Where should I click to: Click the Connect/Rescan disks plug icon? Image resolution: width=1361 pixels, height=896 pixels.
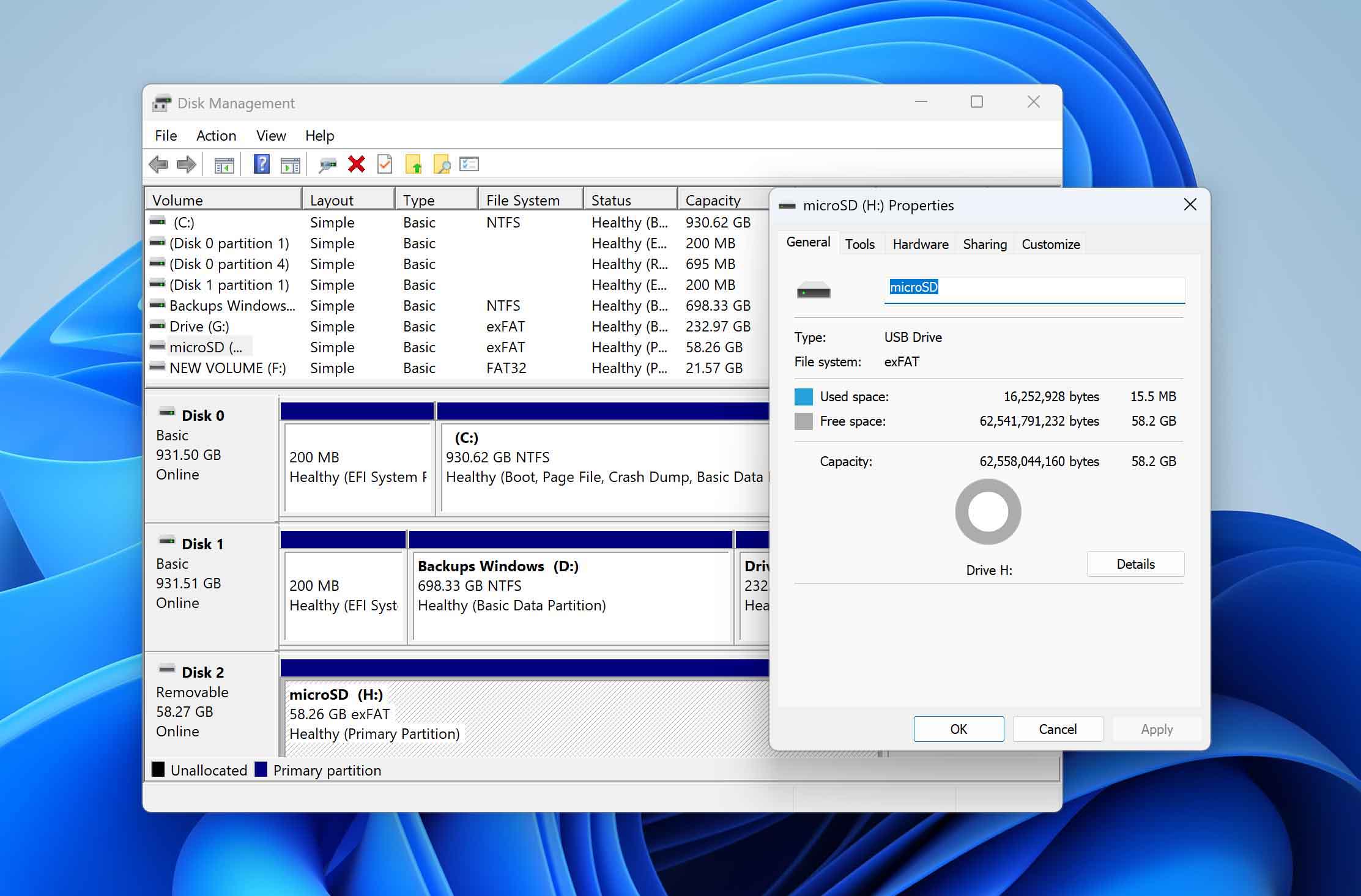[328, 165]
